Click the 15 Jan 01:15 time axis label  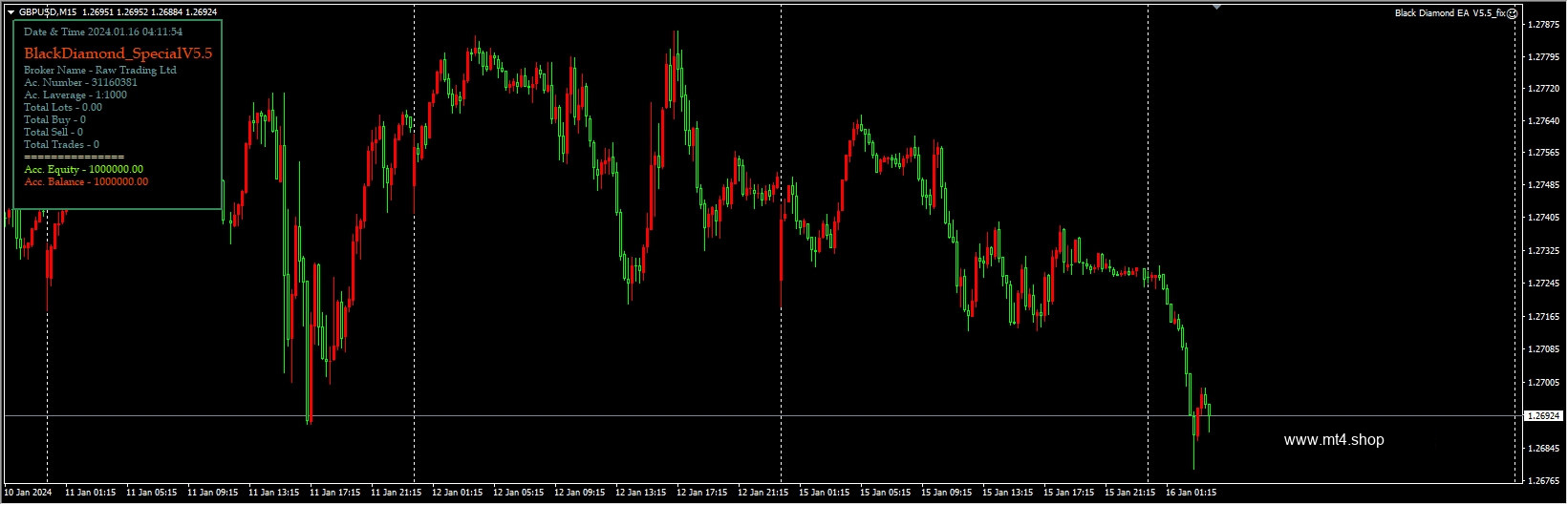(825, 494)
